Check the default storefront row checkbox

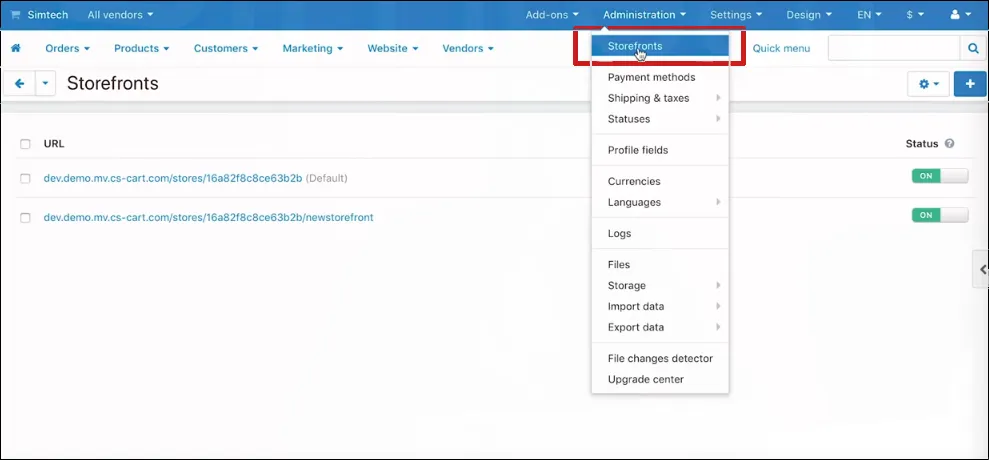[25, 179]
